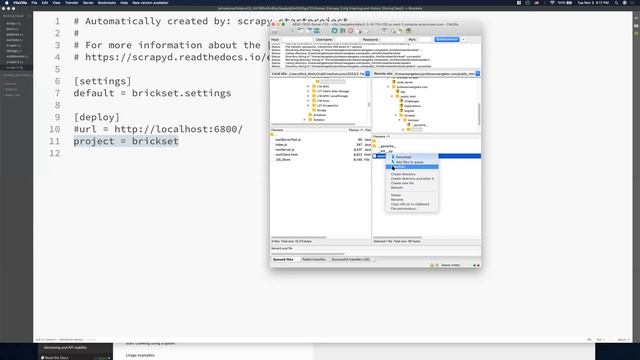Open the Server menu in macOS menu bar
This screenshot has height=360, width=640.
tap(88, 3)
